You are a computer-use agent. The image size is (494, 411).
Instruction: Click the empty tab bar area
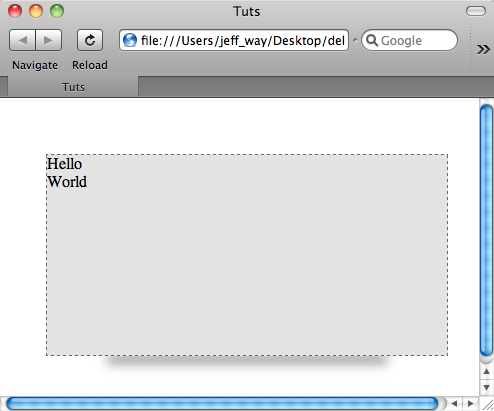pyautogui.click(x=316, y=87)
